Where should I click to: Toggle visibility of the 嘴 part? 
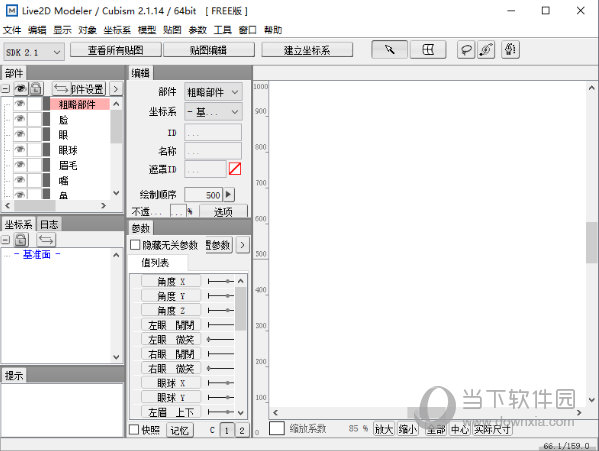click(x=20, y=180)
